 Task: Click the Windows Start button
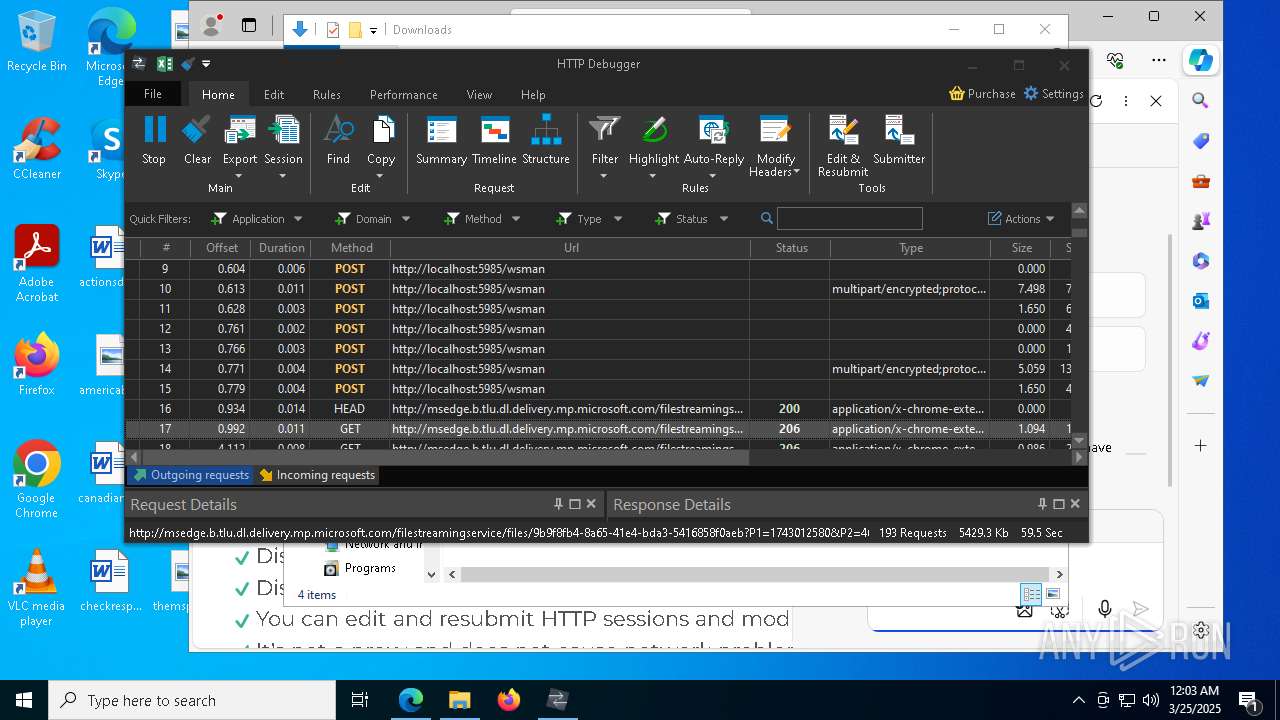coord(24,700)
